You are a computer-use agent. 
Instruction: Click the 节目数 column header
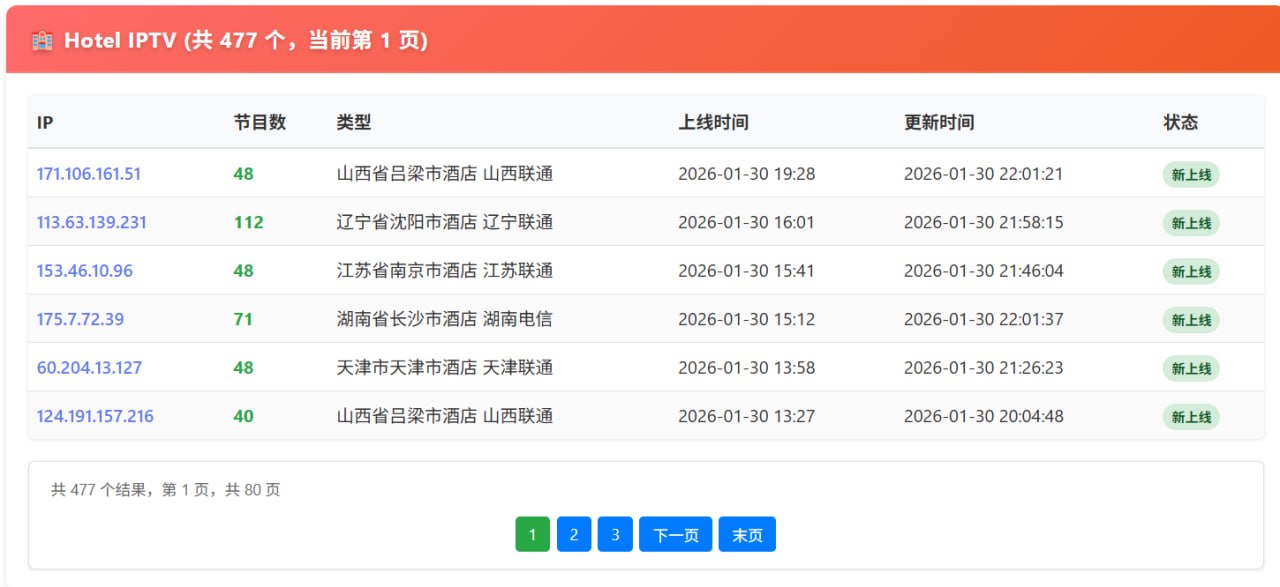tap(257, 122)
